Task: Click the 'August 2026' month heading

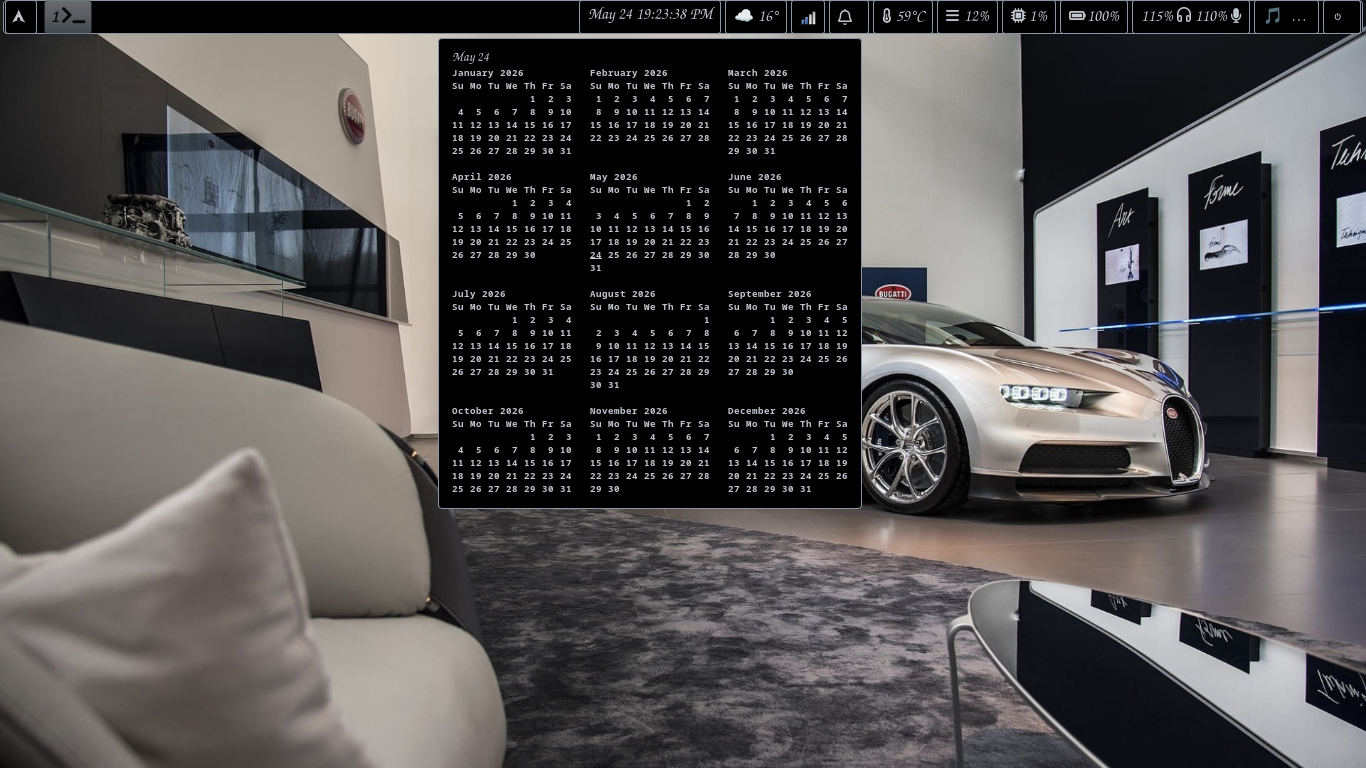Action: (623, 294)
